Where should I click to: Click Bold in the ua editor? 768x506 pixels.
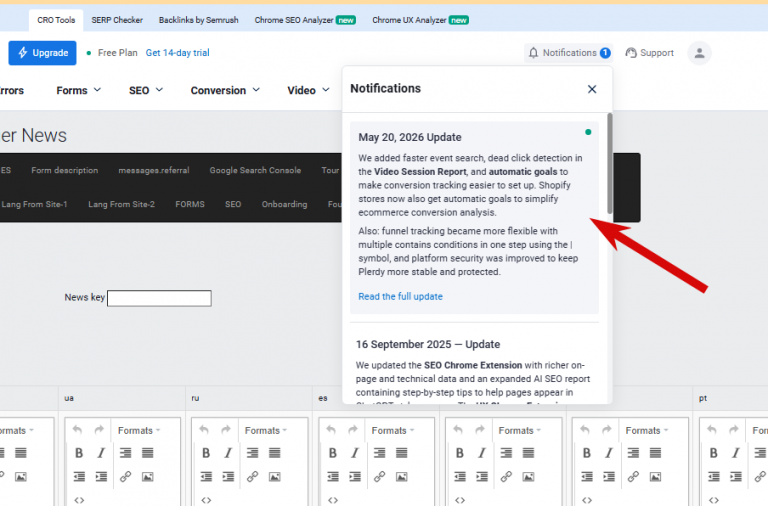(79, 453)
